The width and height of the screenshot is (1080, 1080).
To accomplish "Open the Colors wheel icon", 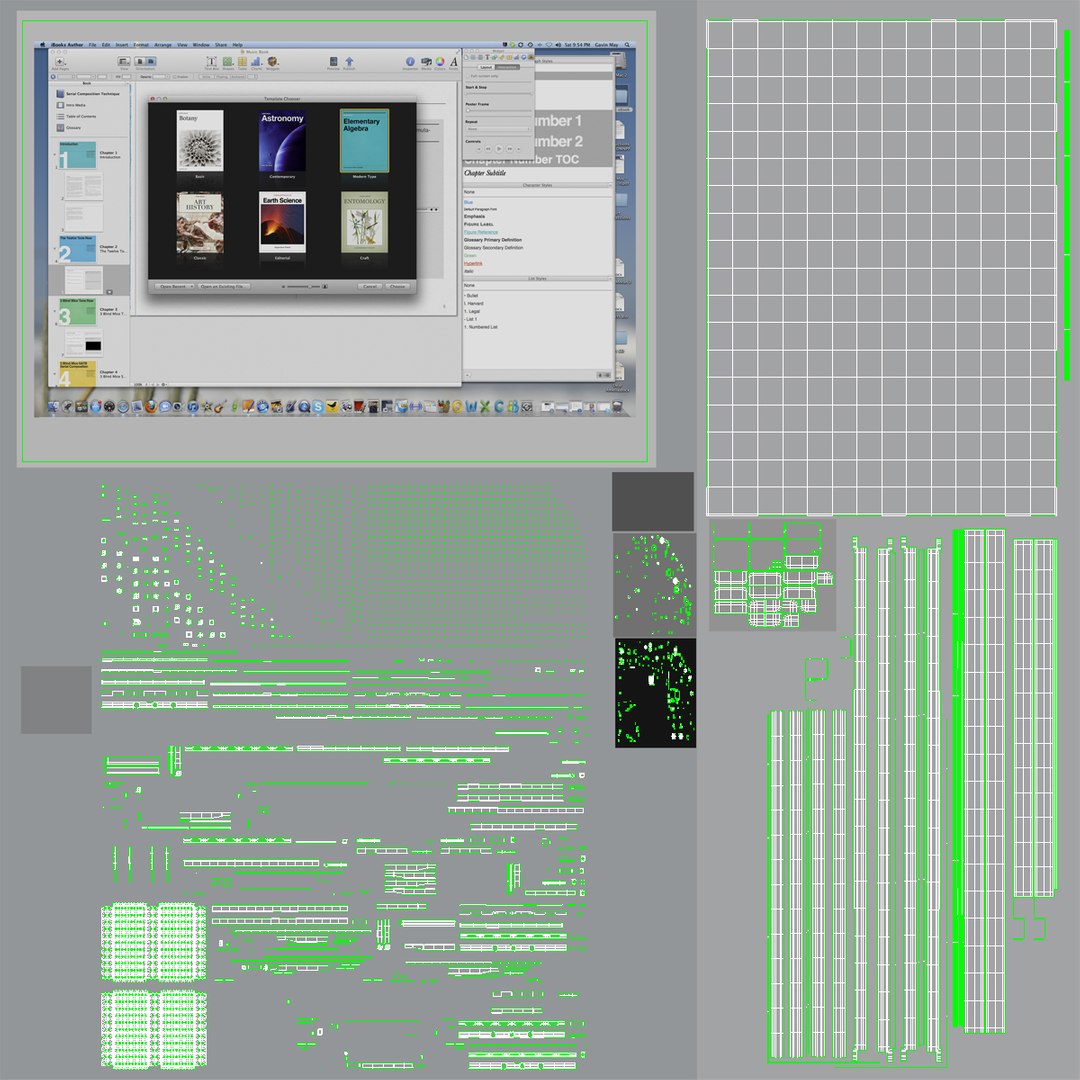I will coord(440,62).
